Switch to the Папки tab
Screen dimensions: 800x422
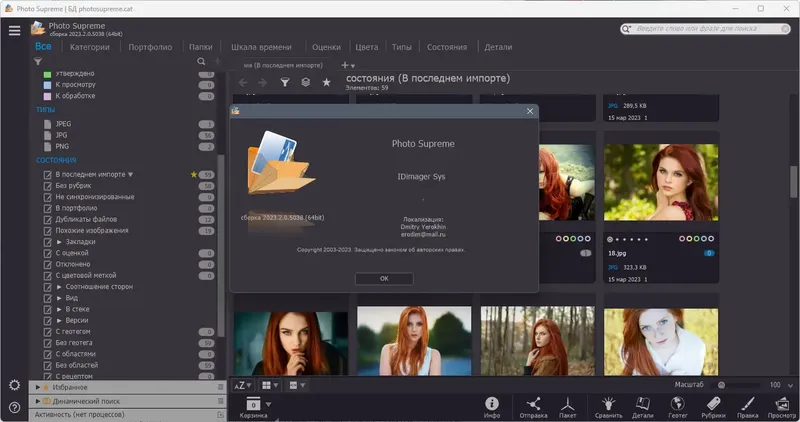point(201,47)
